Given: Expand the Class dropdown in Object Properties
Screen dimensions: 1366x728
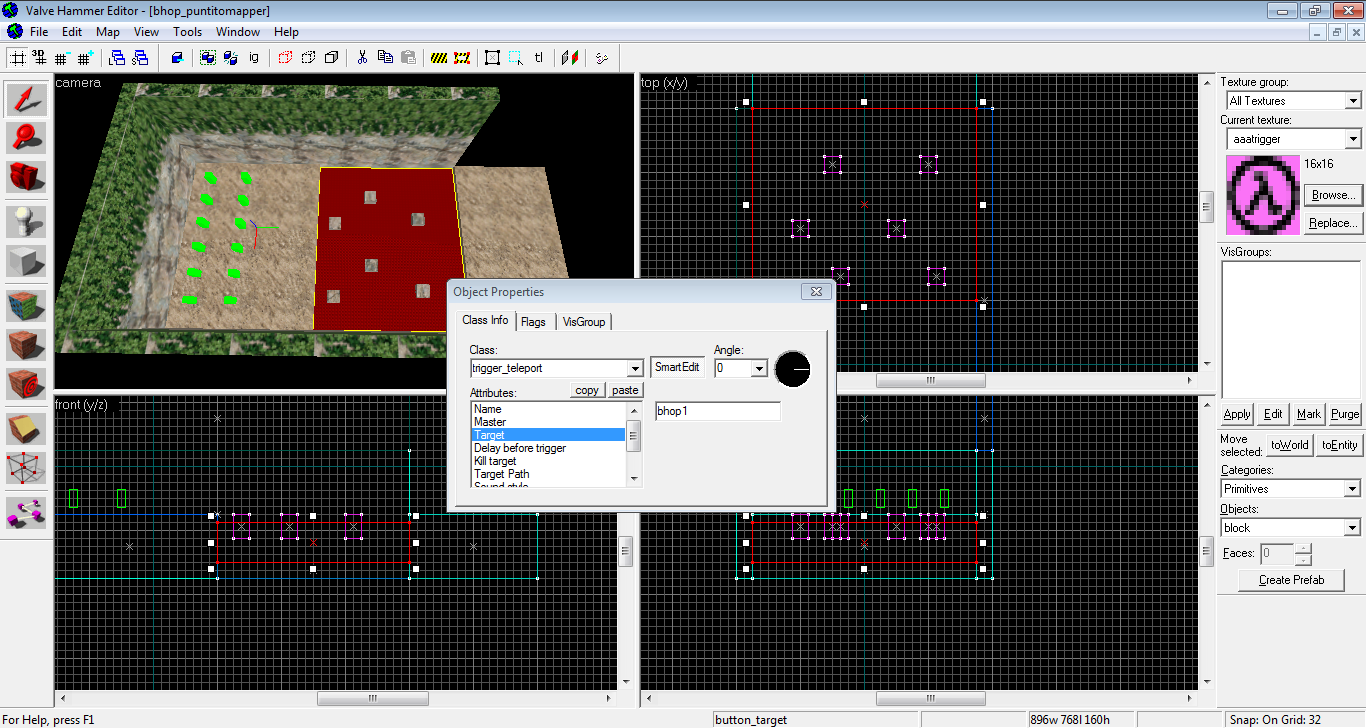Looking at the screenshot, I should [x=635, y=368].
